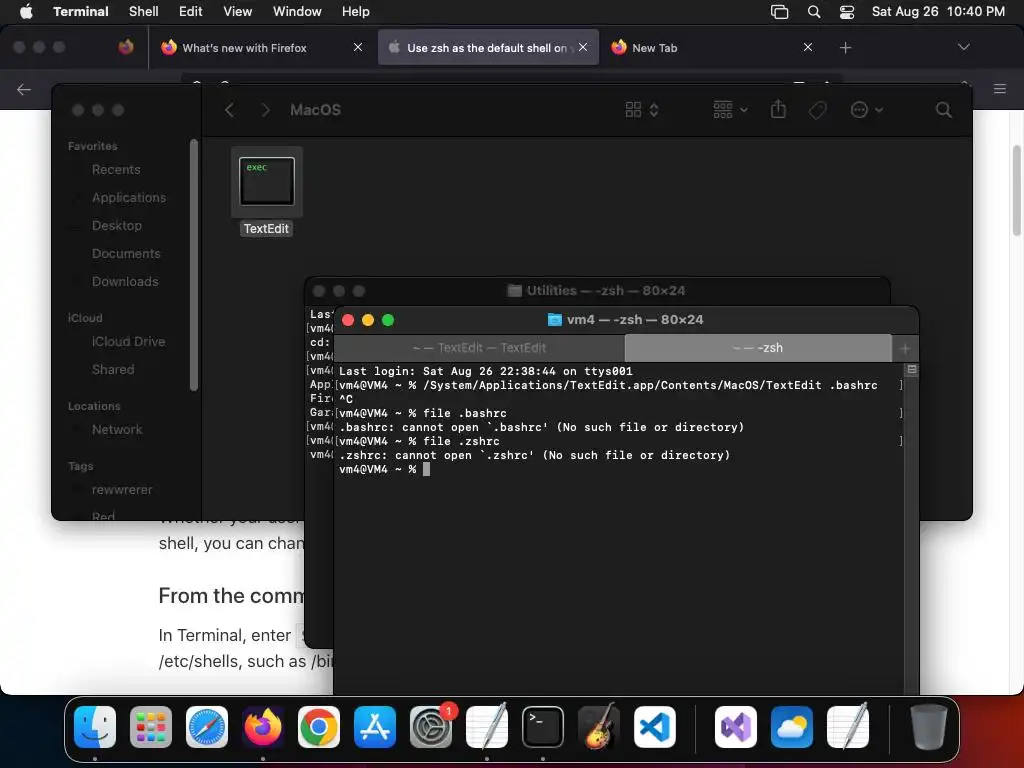Image resolution: width=1024 pixels, height=768 pixels.
Task: Select the rewwrerer tag in Finder sidebar
Action: click(121, 490)
